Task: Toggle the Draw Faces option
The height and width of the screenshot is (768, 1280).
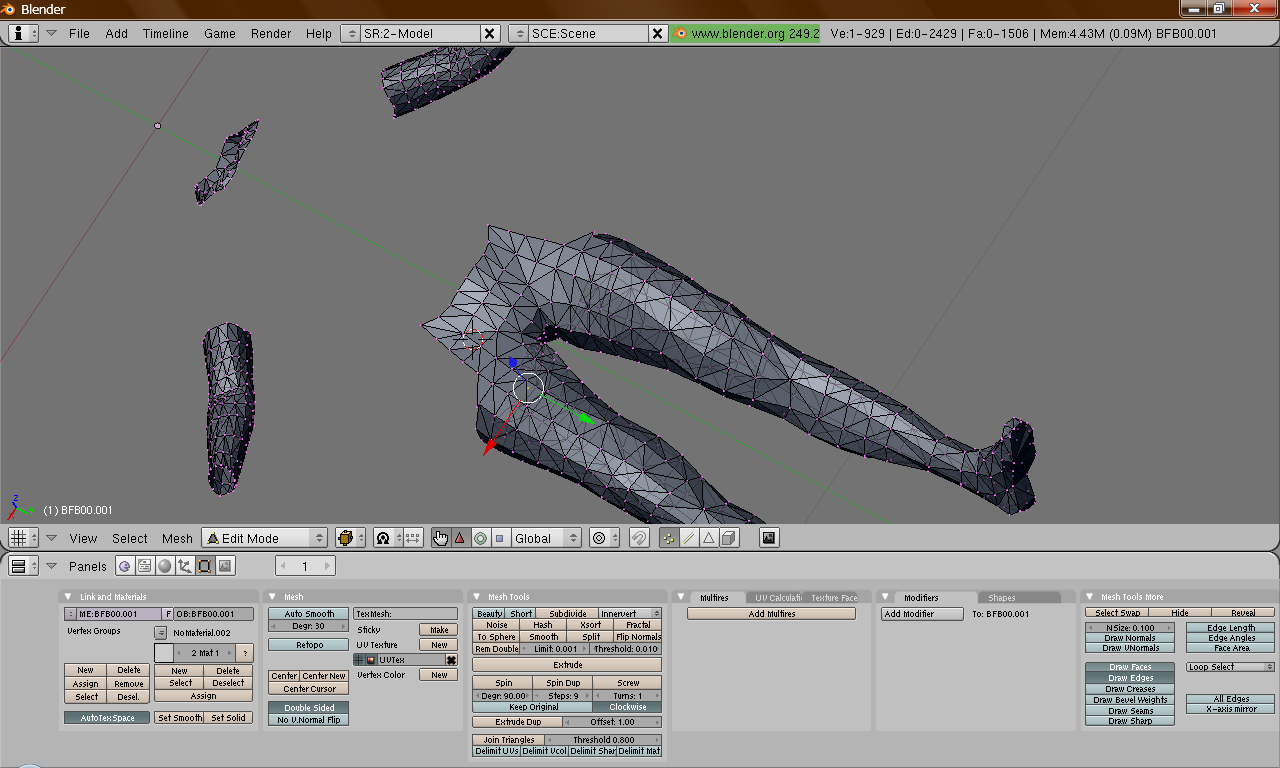Action: [1129, 667]
